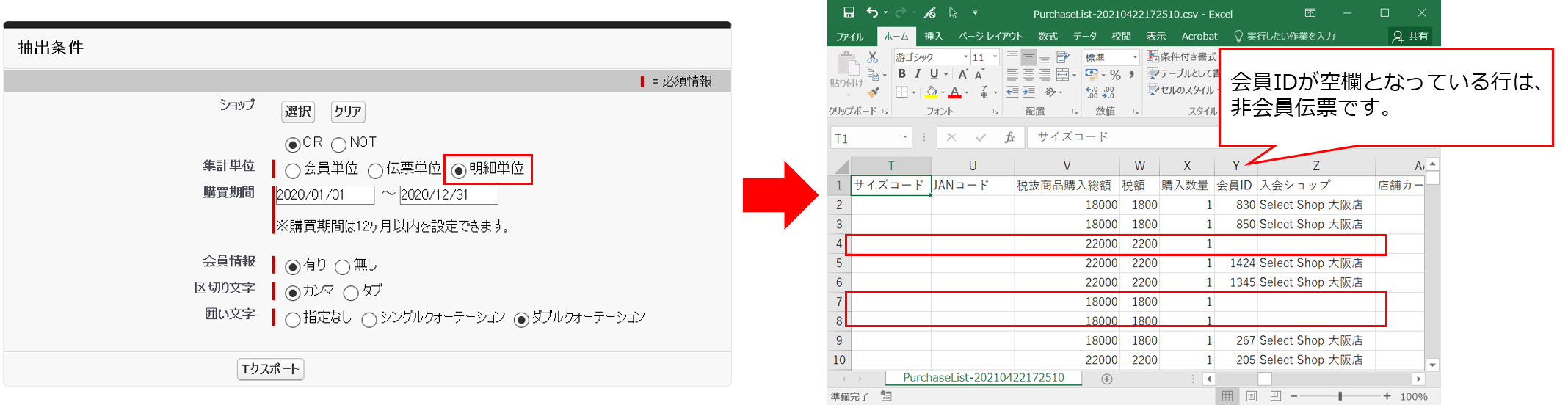Click the Undo arrow icon
This screenshot has width=1568, height=405.
871,12
